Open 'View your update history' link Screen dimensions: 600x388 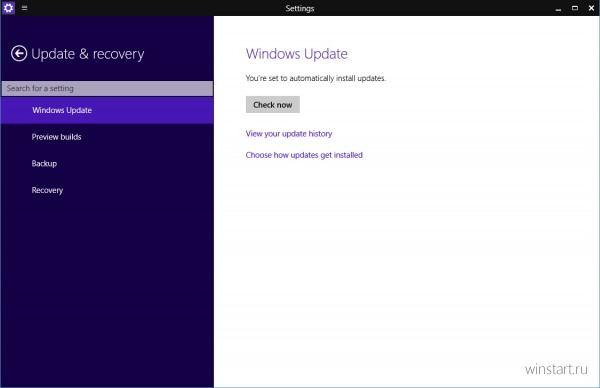click(x=289, y=134)
